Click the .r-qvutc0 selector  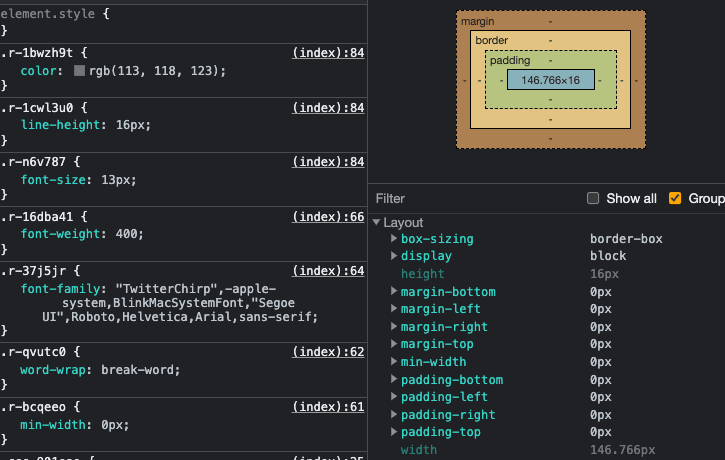pos(33,352)
